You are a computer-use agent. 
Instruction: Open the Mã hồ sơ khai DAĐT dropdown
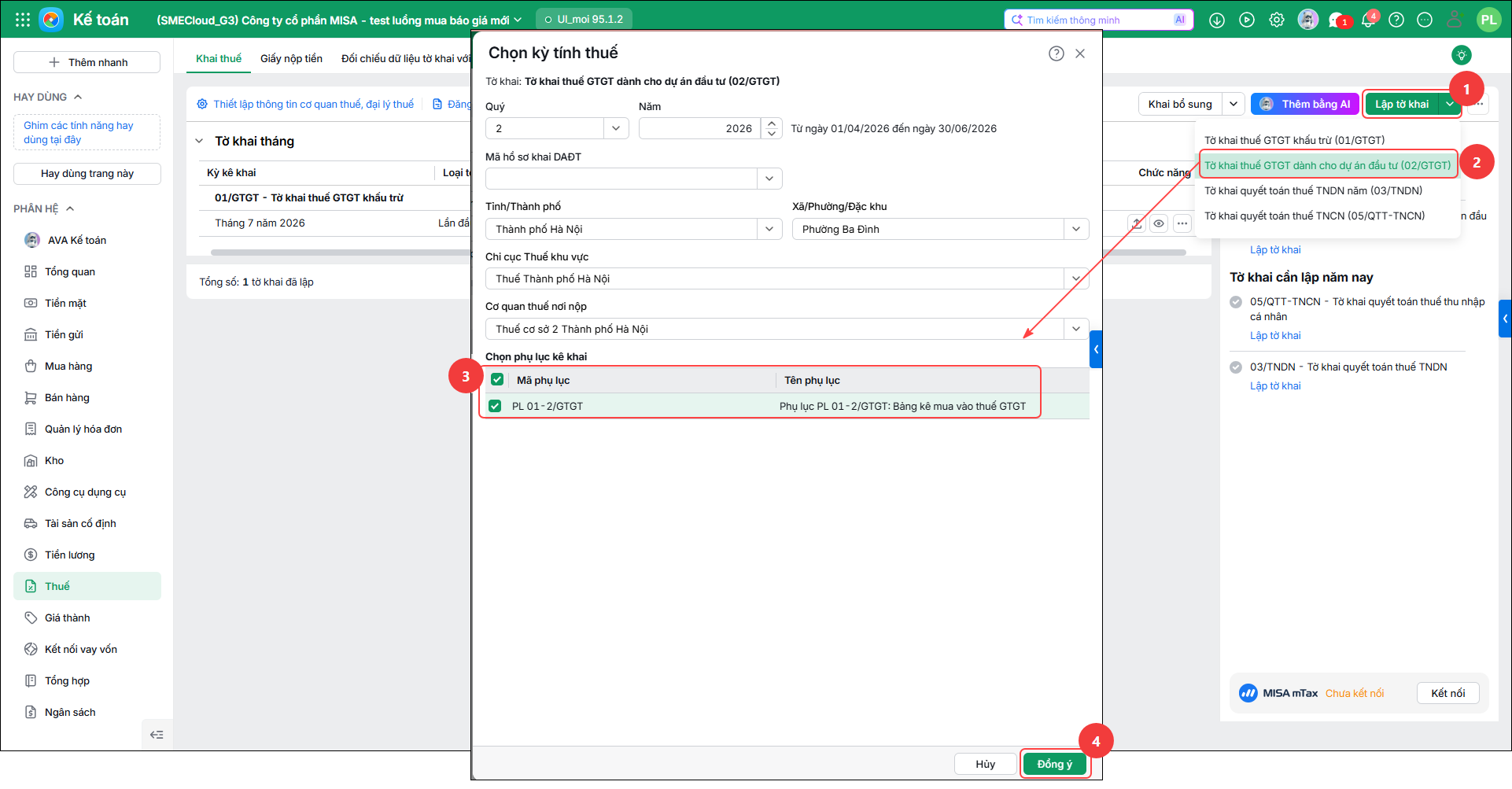(x=634, y=179)
